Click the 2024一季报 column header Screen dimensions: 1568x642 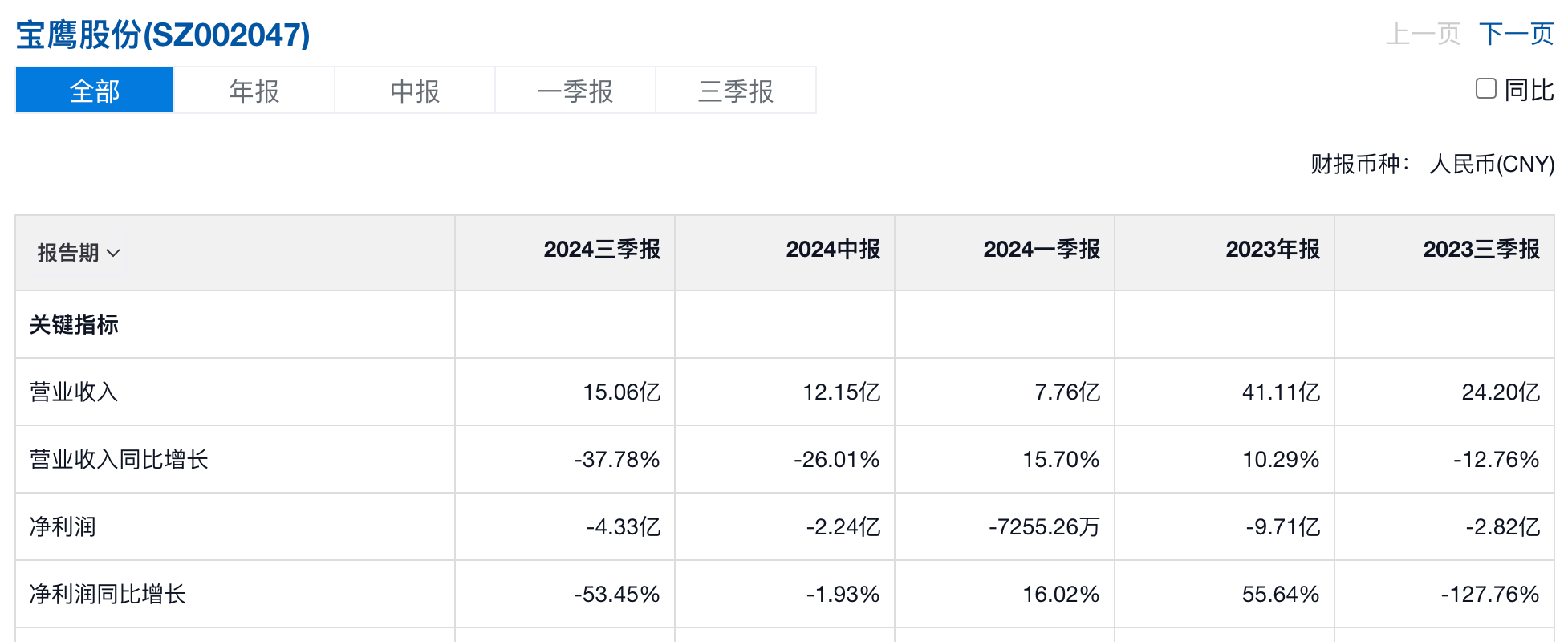1042,250
